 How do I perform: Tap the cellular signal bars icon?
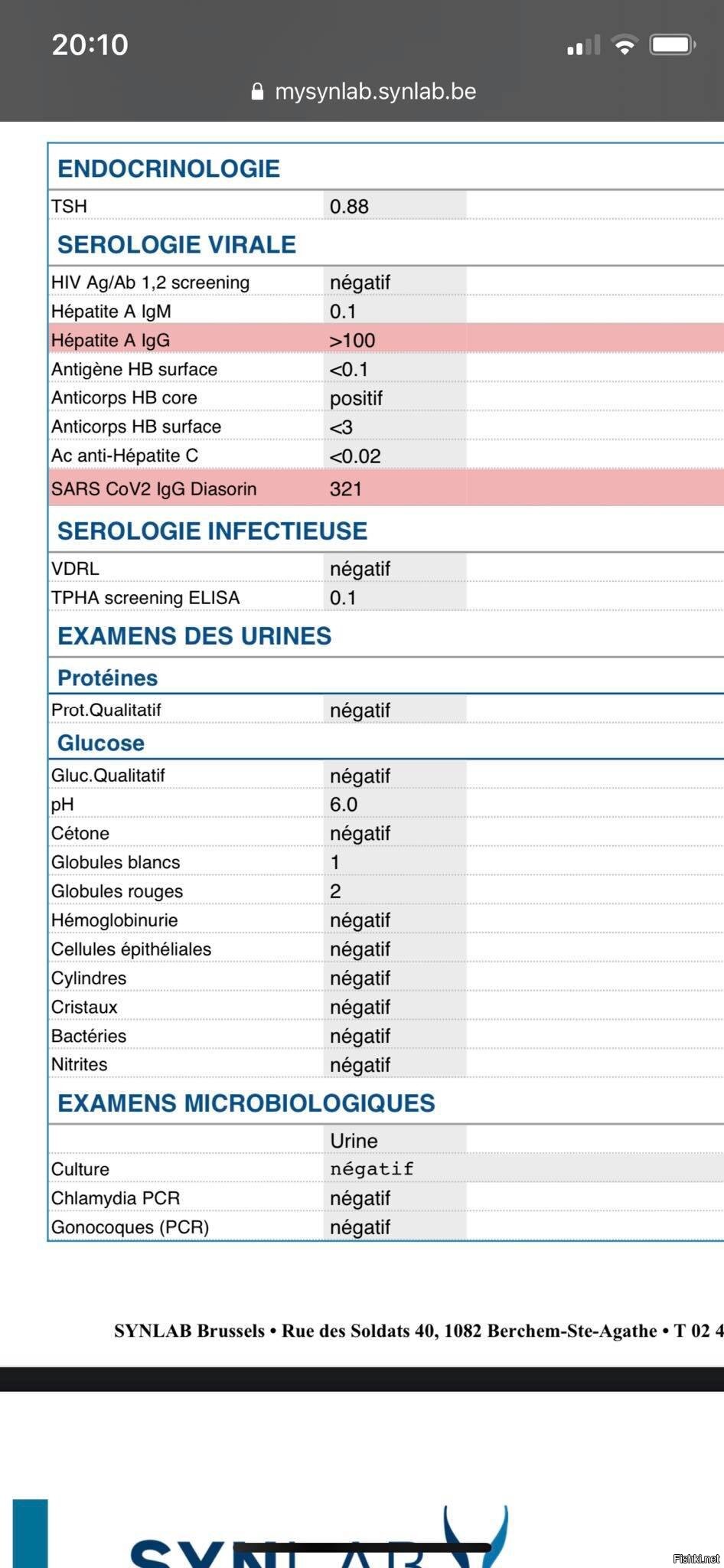point(584,47)
